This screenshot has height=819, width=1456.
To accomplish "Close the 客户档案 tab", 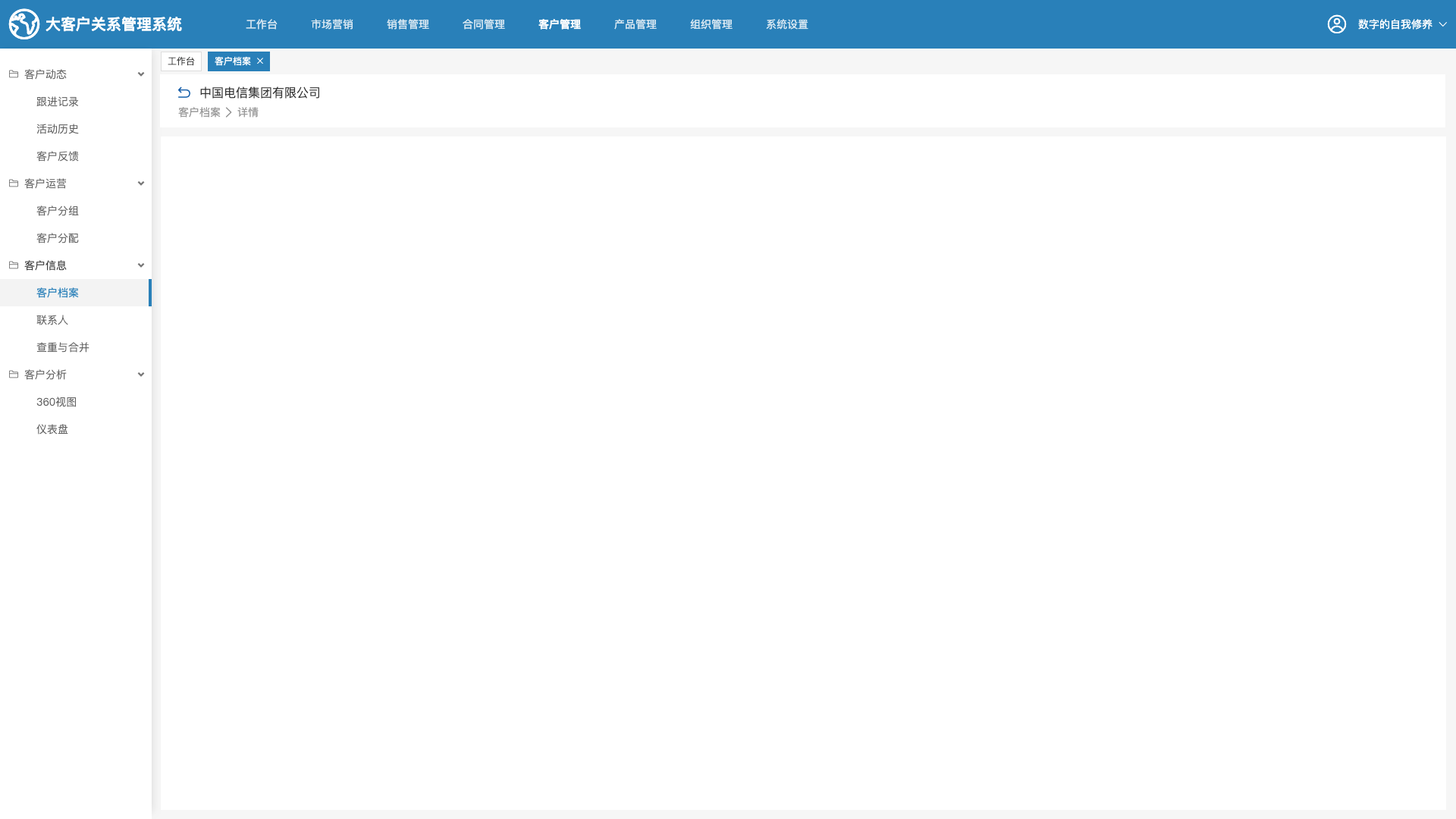I will [x=260, y=61].
